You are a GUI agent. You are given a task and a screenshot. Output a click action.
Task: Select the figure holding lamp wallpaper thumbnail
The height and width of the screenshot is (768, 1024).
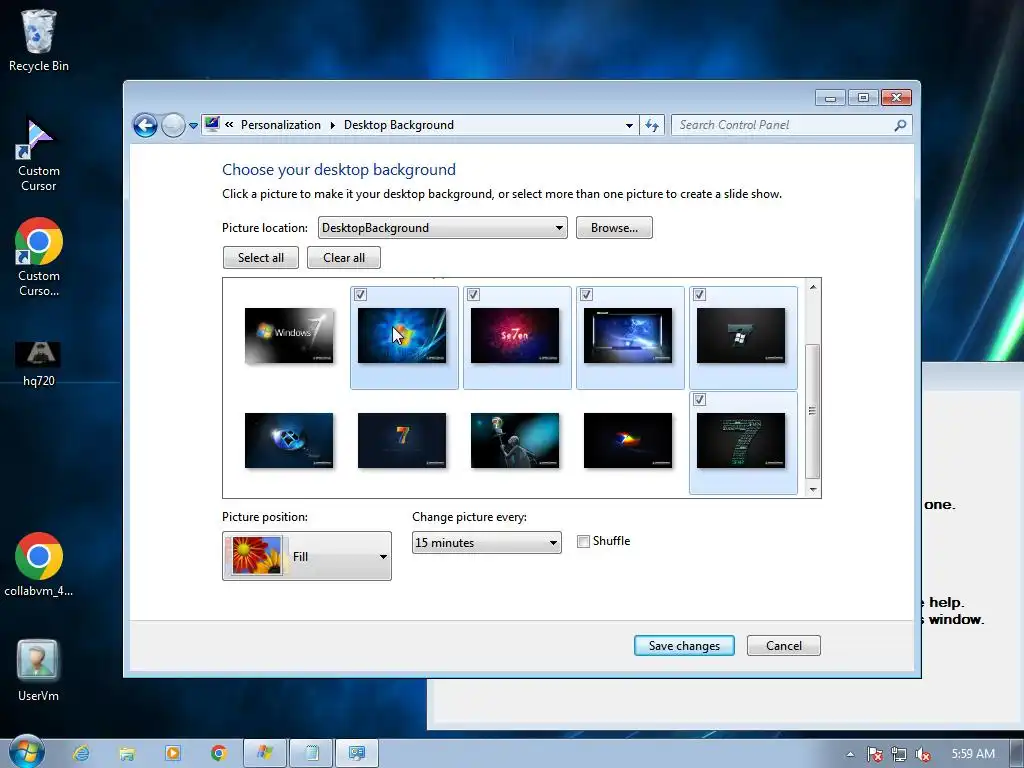point(515,440)
